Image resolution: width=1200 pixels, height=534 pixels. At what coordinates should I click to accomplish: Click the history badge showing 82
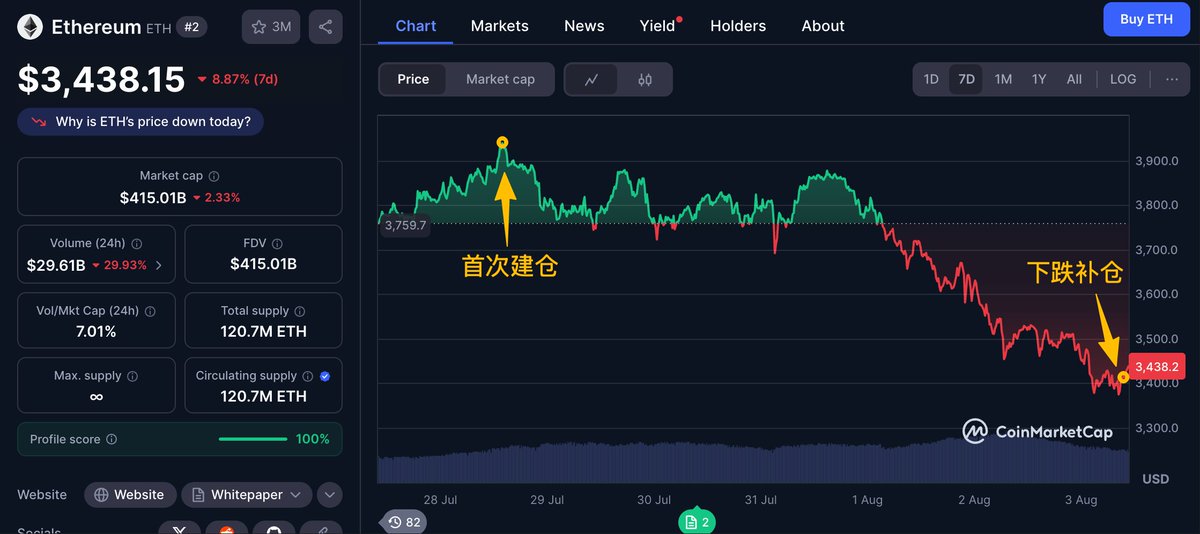pos(405,522)
